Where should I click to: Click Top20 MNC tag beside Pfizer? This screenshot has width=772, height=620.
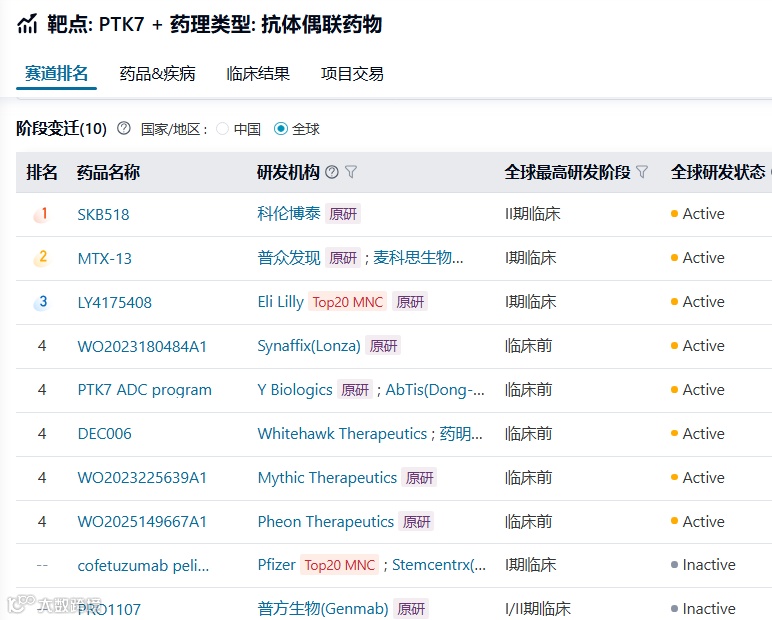pyautogui.click(x=339, y=565)
